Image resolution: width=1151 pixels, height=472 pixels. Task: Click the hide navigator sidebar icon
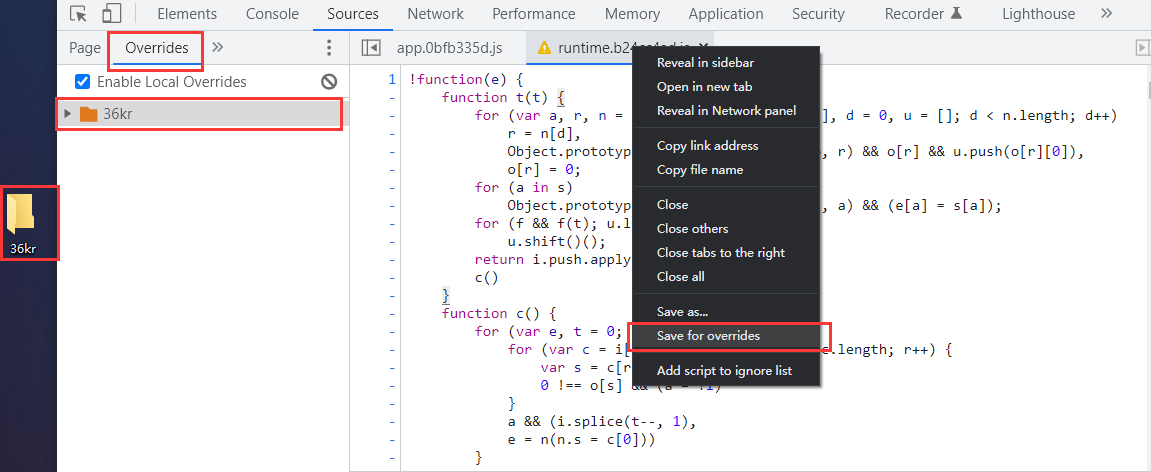(371, 48)
